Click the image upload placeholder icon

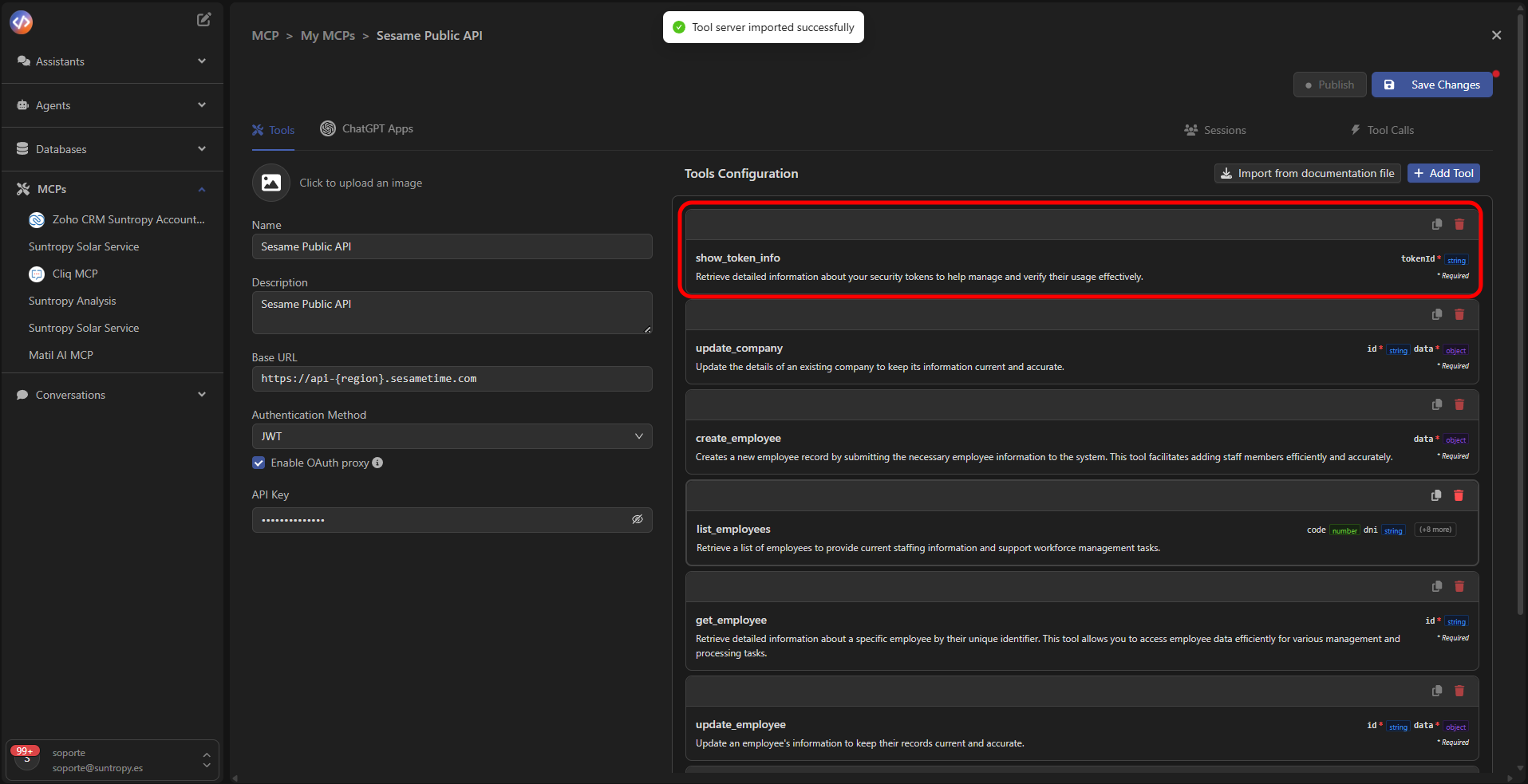(270, 182)
